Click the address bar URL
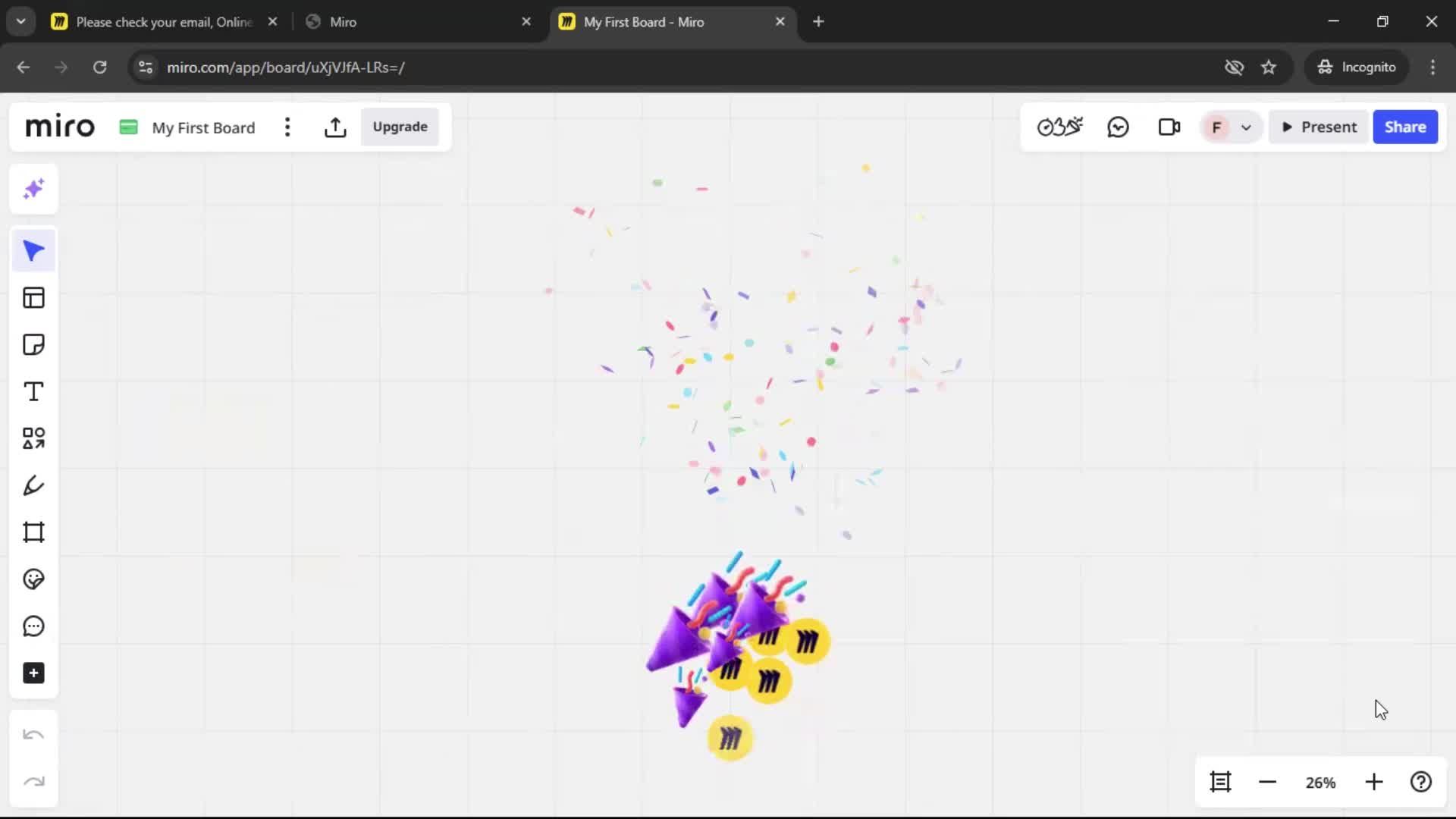Image resolution: width=1456 pixels, height=819 pixels. click(x=285, y=67)
